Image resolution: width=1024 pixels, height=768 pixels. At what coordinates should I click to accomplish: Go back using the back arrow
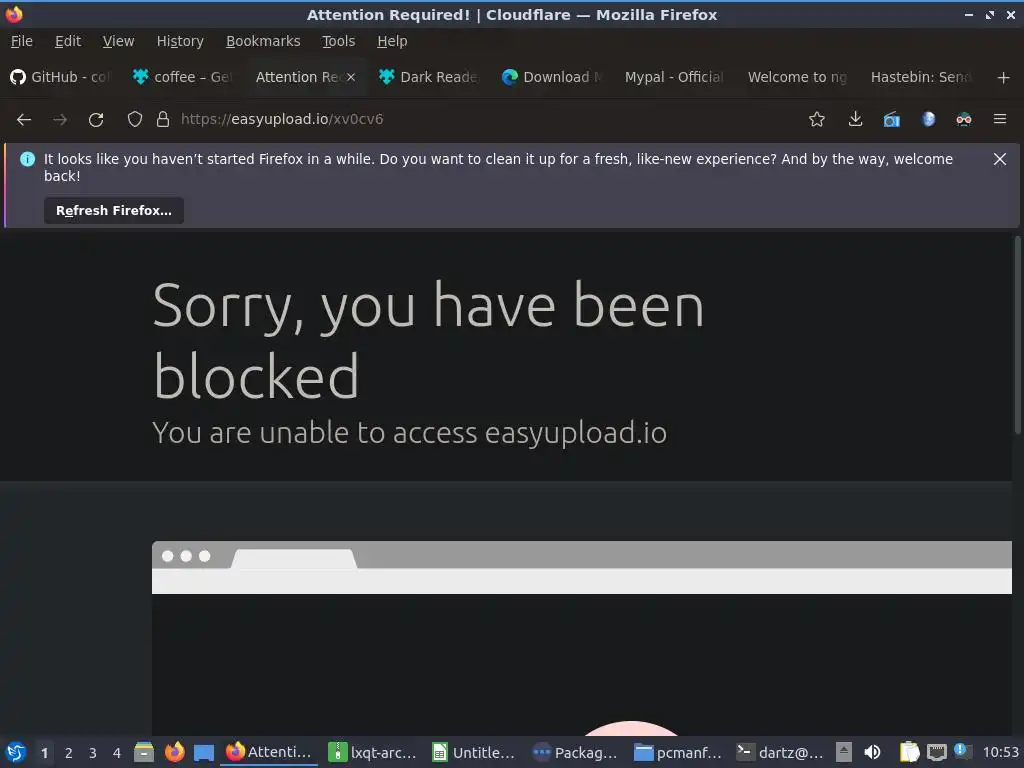point(24,120)
